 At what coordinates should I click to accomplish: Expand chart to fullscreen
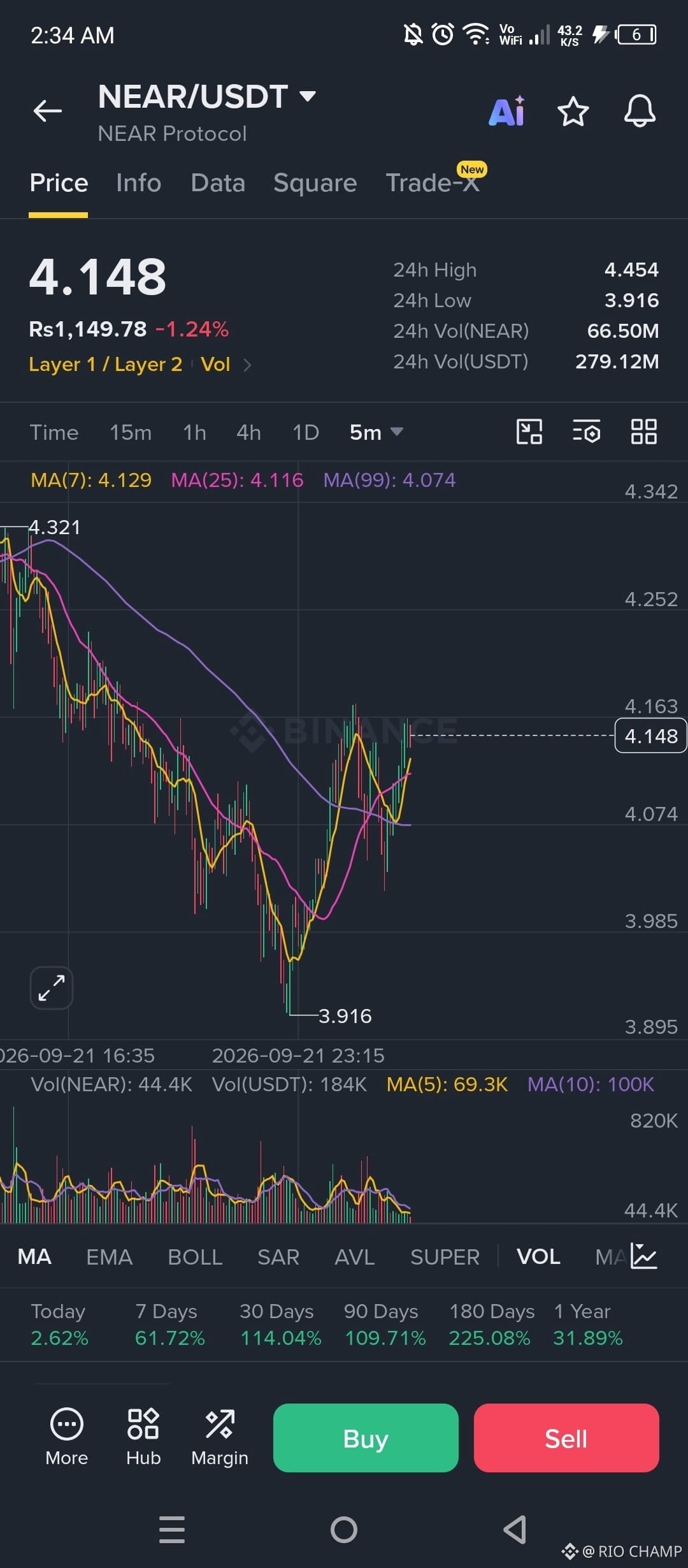[x=52, y=988]
